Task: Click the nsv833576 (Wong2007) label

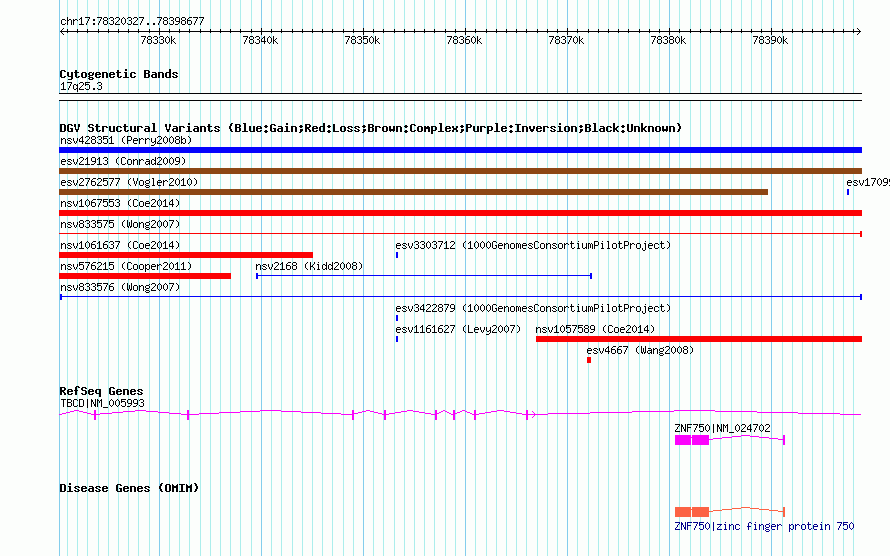Action: (120, 287)
